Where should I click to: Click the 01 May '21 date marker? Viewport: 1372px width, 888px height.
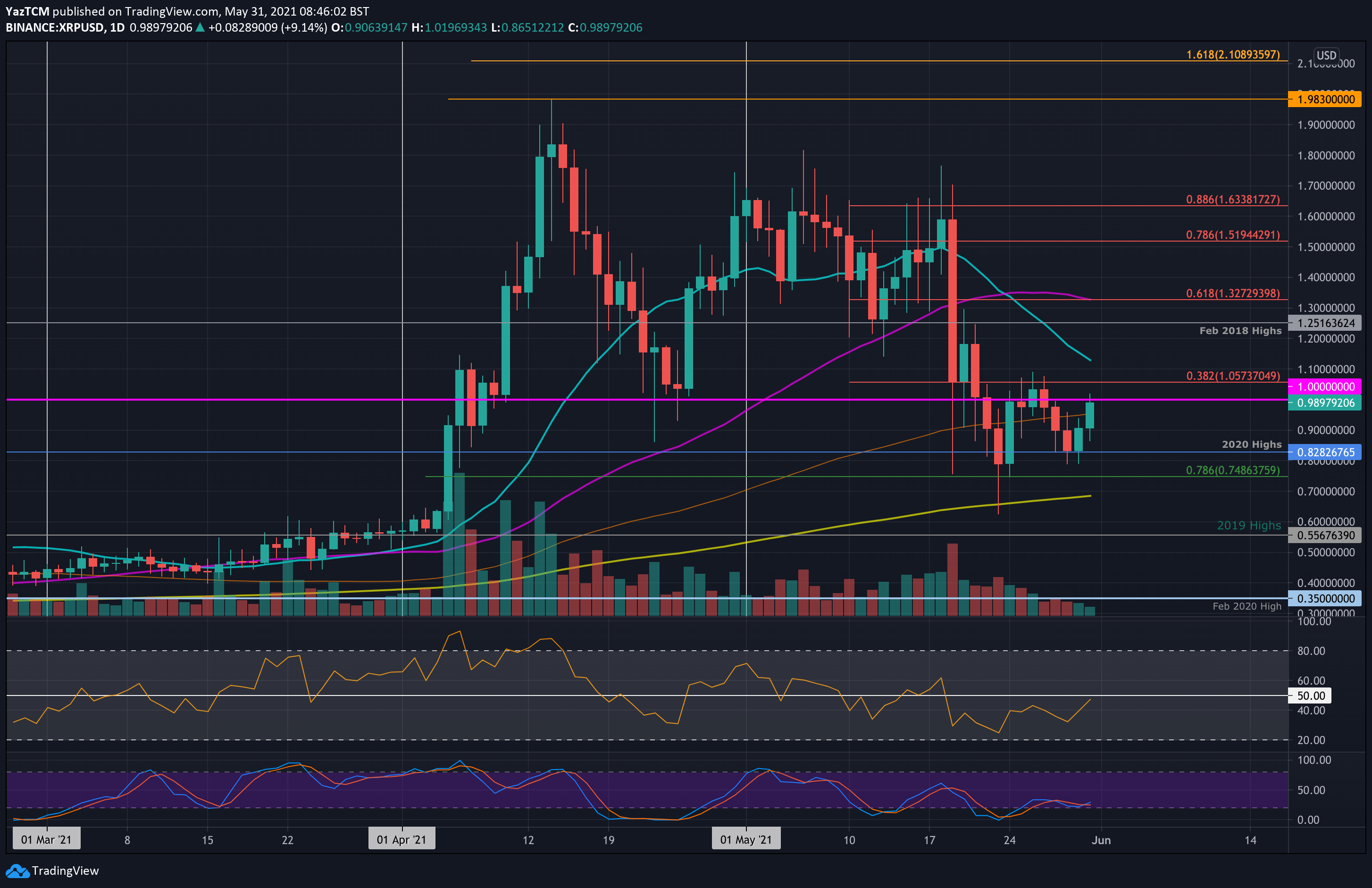pyautogui.click(x=746, y=839)
